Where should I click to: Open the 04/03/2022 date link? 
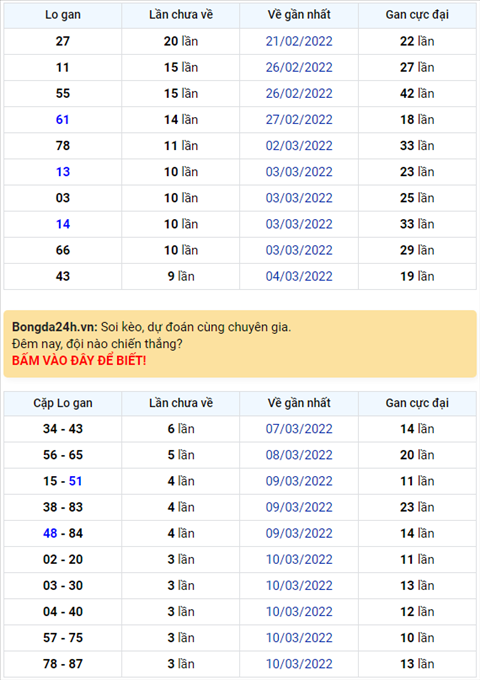coord(299,276)
